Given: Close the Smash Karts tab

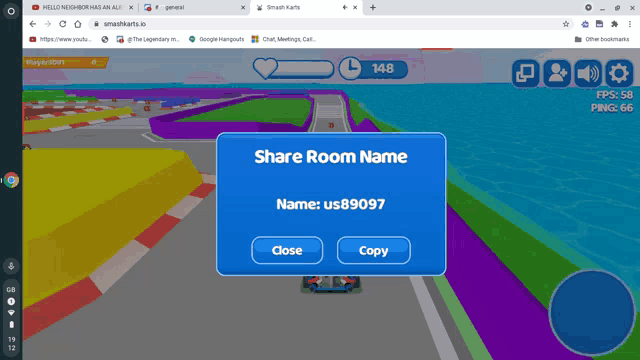Looking at the screenshot, I should pos(355,7).
